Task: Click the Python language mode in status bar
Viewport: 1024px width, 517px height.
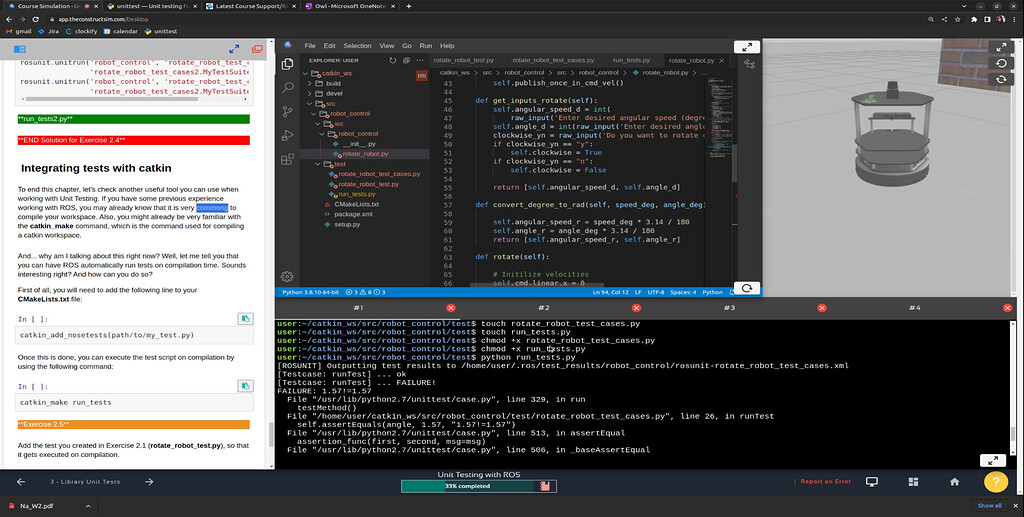Action: click(x=712, y=292)
